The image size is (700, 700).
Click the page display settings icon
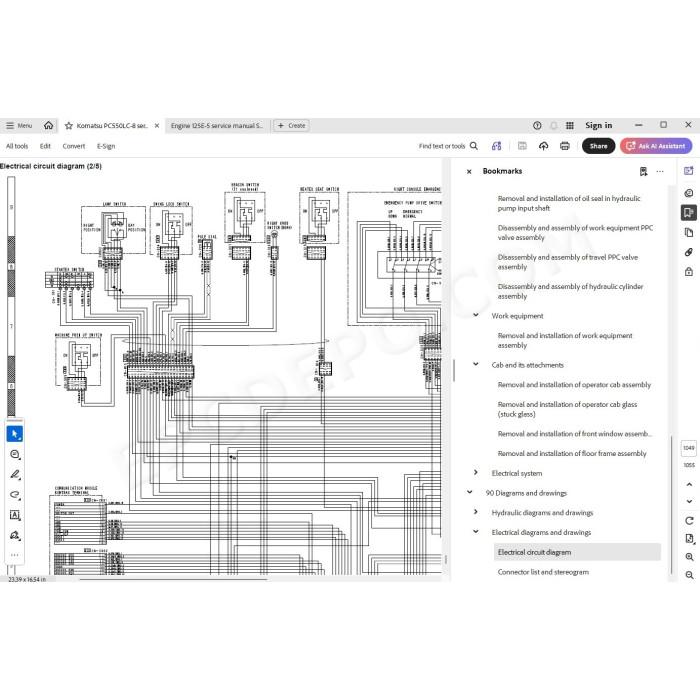click(689, 539)
